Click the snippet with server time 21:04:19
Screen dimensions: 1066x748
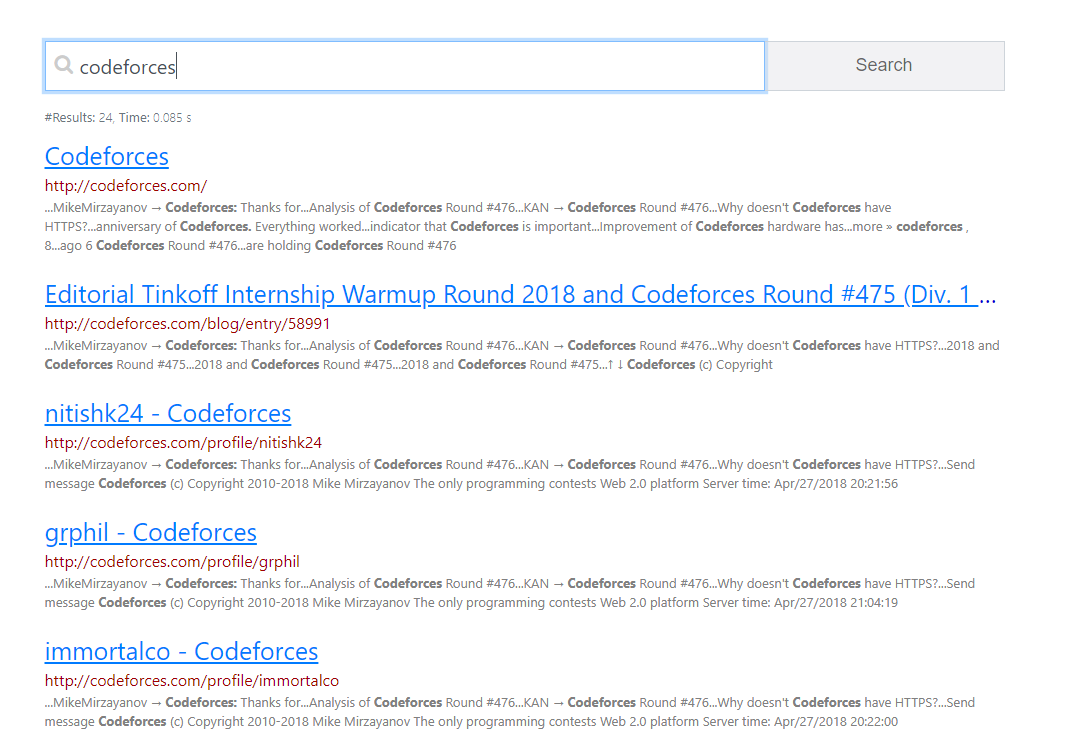tap(510, 593)
